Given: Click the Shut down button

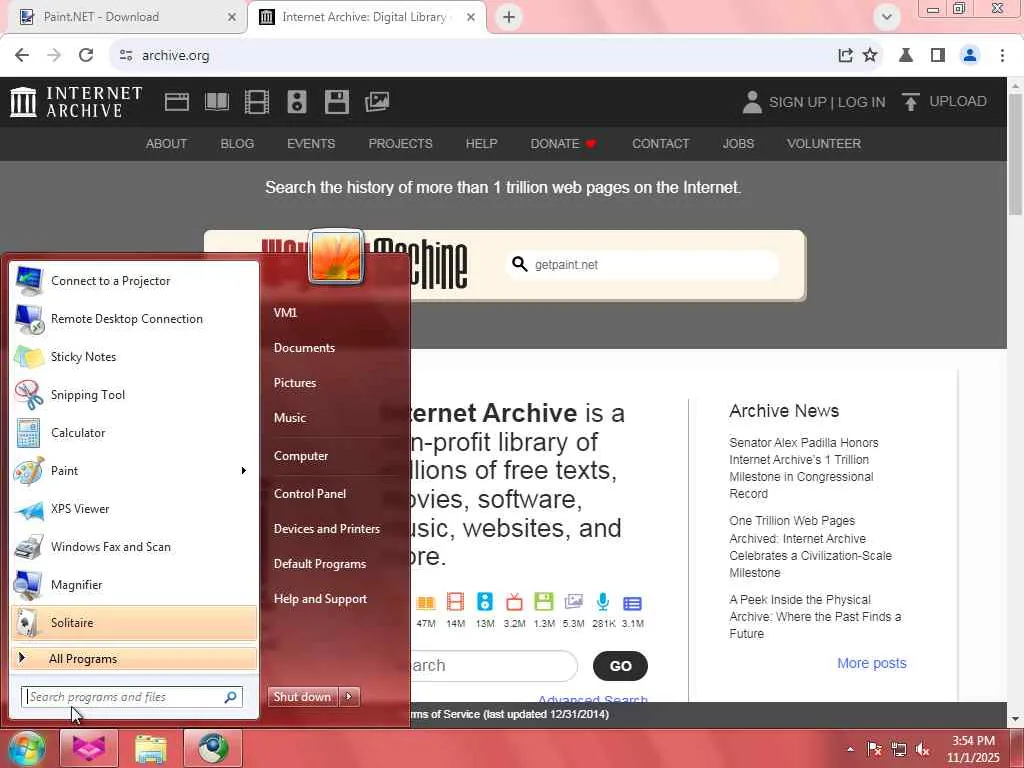Looking at the screenshot, I should [x=303, y=697].
